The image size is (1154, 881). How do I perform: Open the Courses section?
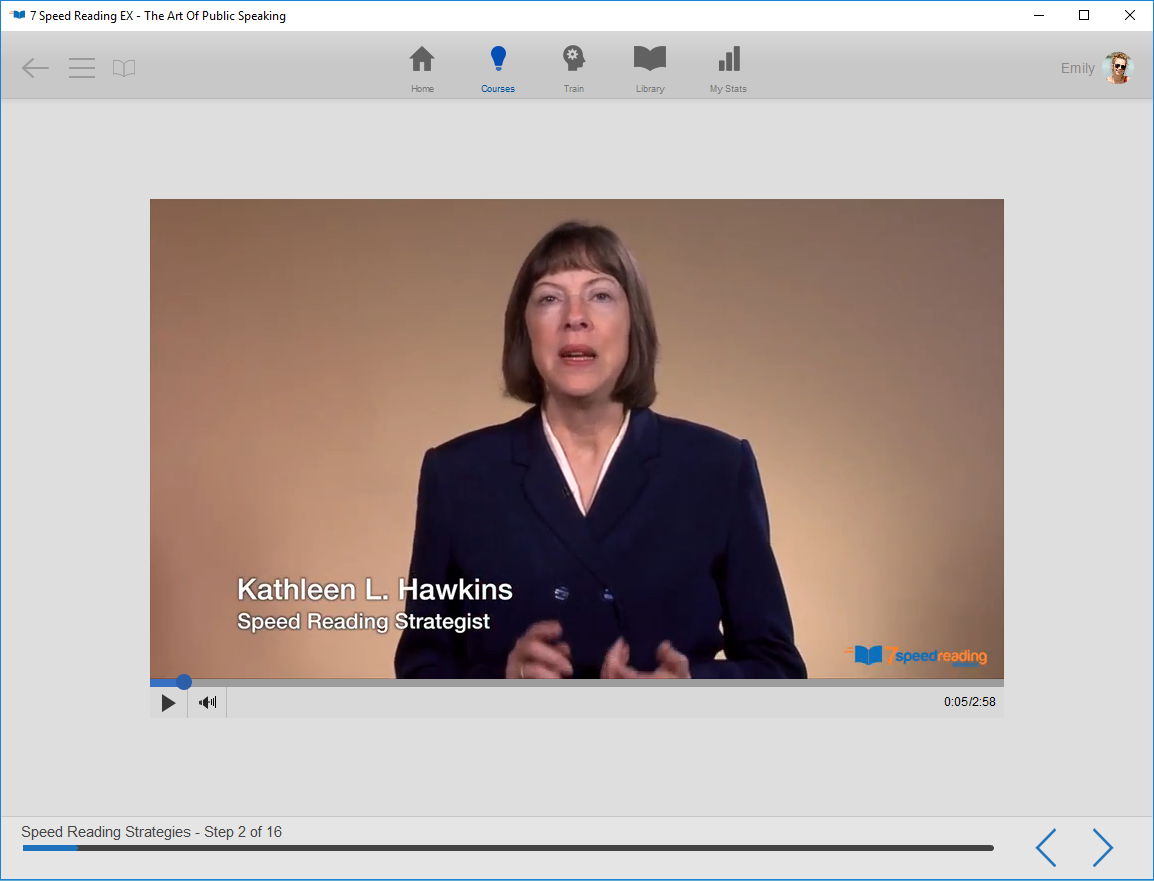click(498, 69)
